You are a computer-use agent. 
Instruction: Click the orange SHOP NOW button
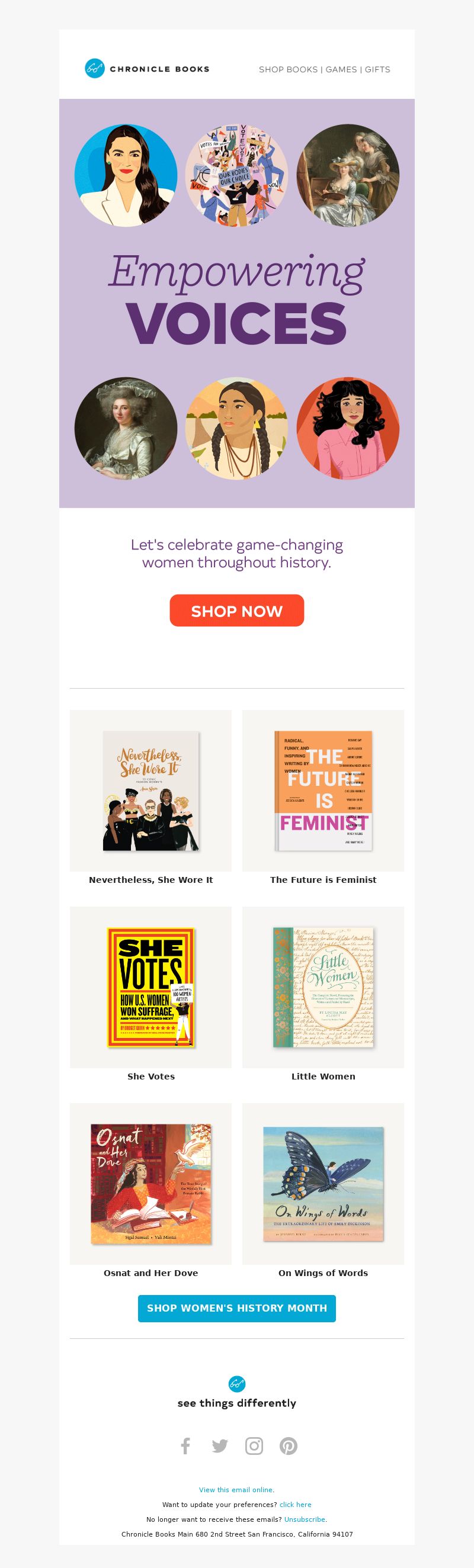point(237,611)
